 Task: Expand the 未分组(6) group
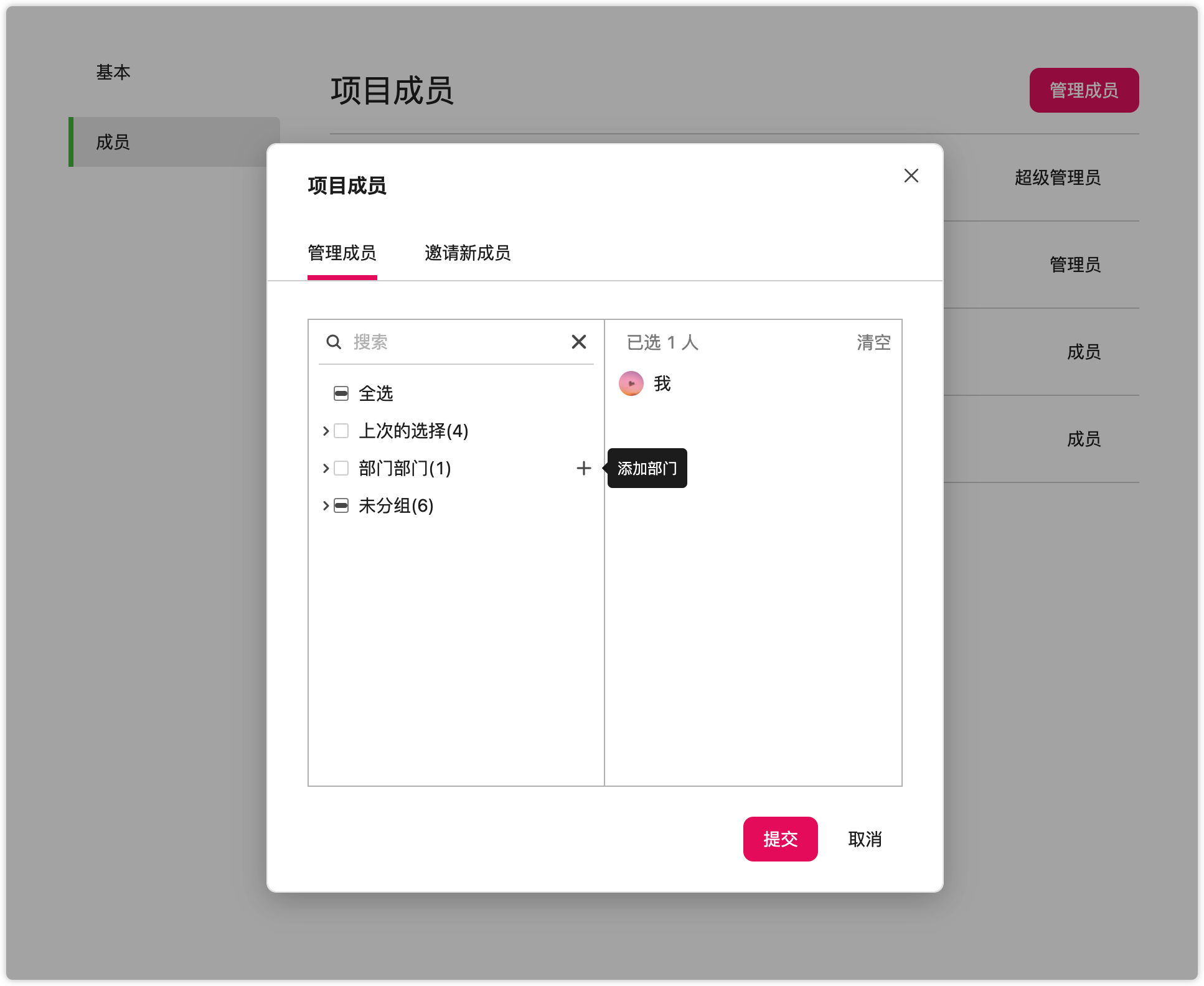[x=326, y=505]
